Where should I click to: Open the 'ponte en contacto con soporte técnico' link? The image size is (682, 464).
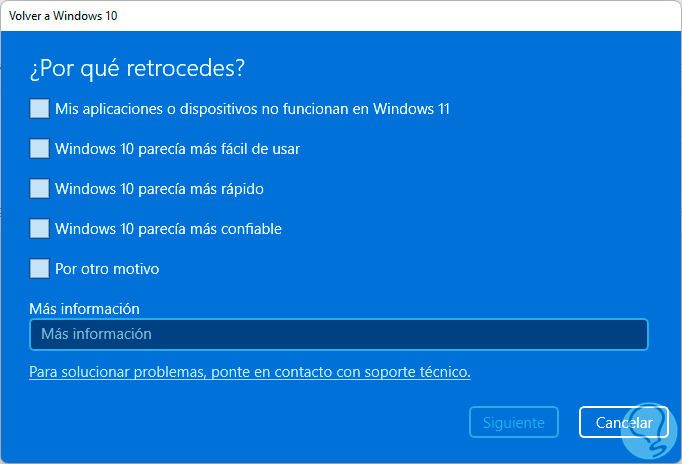point(249,372)
